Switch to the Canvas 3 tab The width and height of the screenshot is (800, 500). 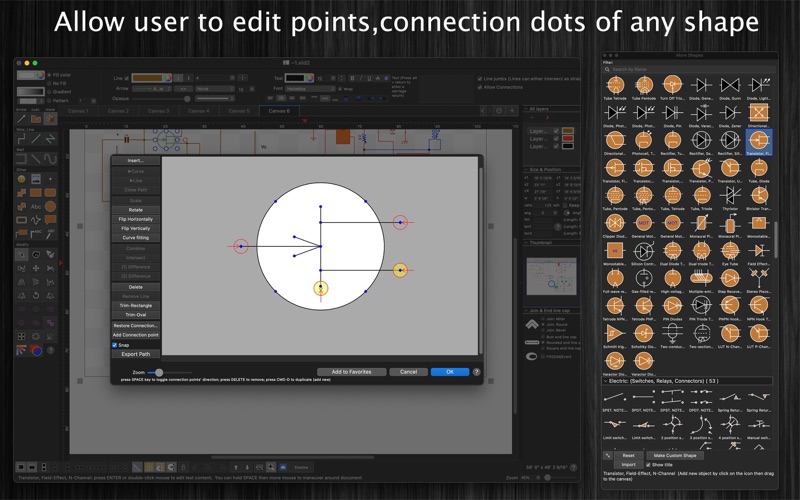click(158, 111)
